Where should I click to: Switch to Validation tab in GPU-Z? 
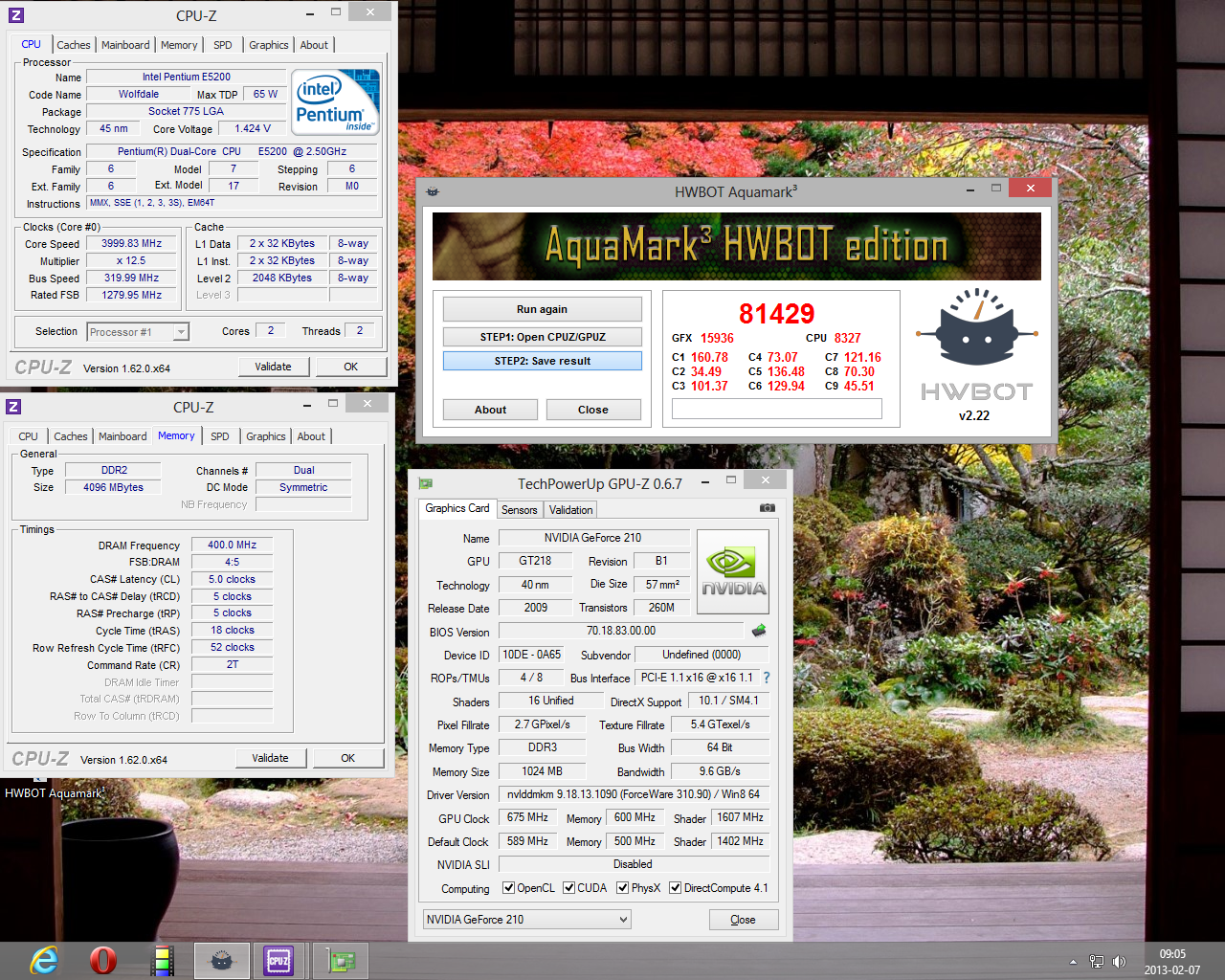click(571, 510)
